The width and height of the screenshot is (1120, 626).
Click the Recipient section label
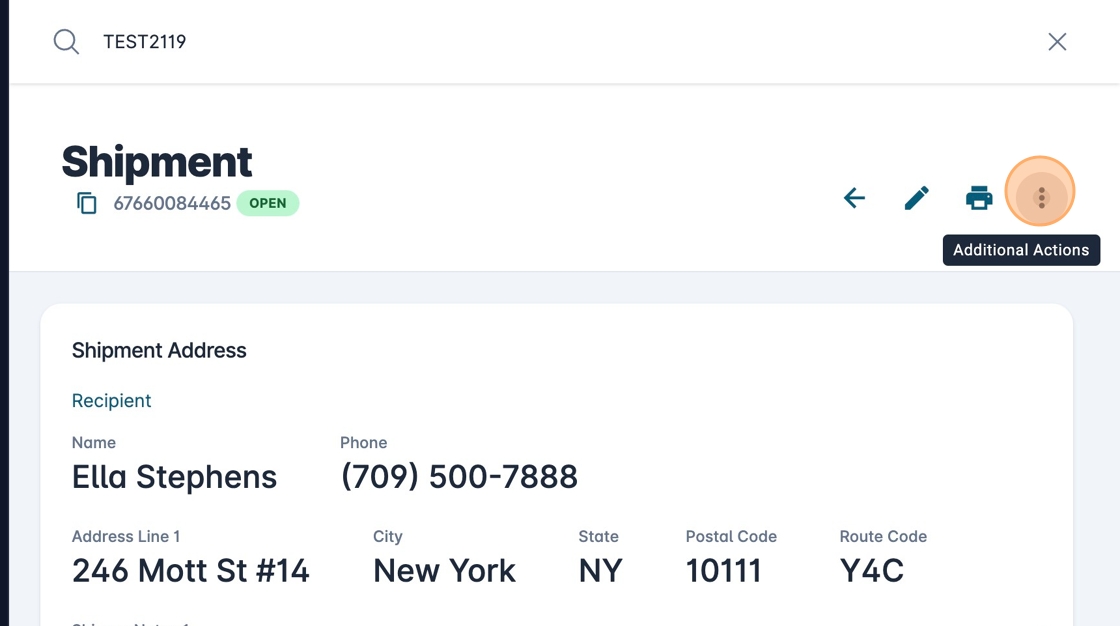tap(112, 401)
